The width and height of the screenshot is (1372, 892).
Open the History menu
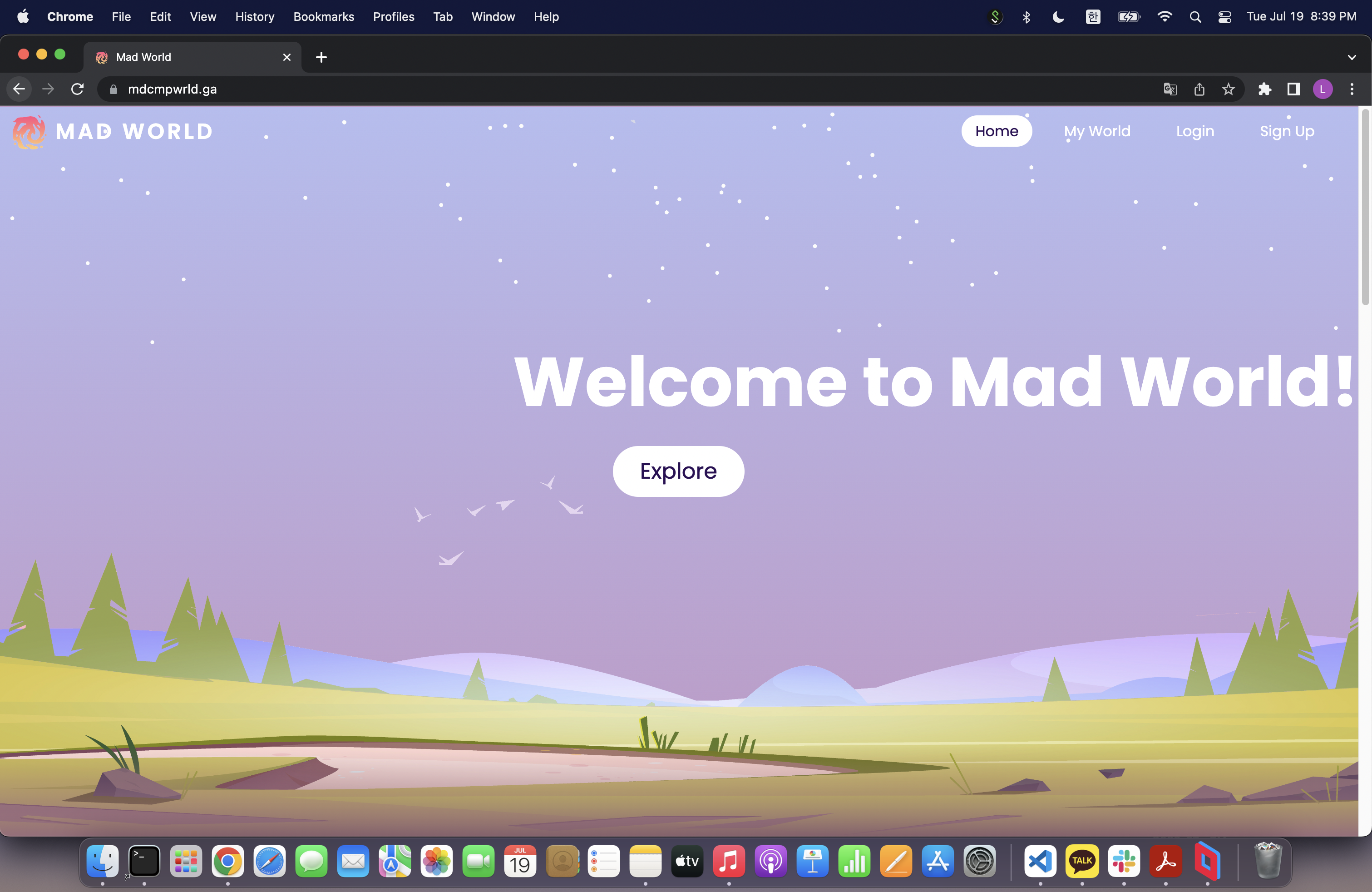(x=254, y=17)
